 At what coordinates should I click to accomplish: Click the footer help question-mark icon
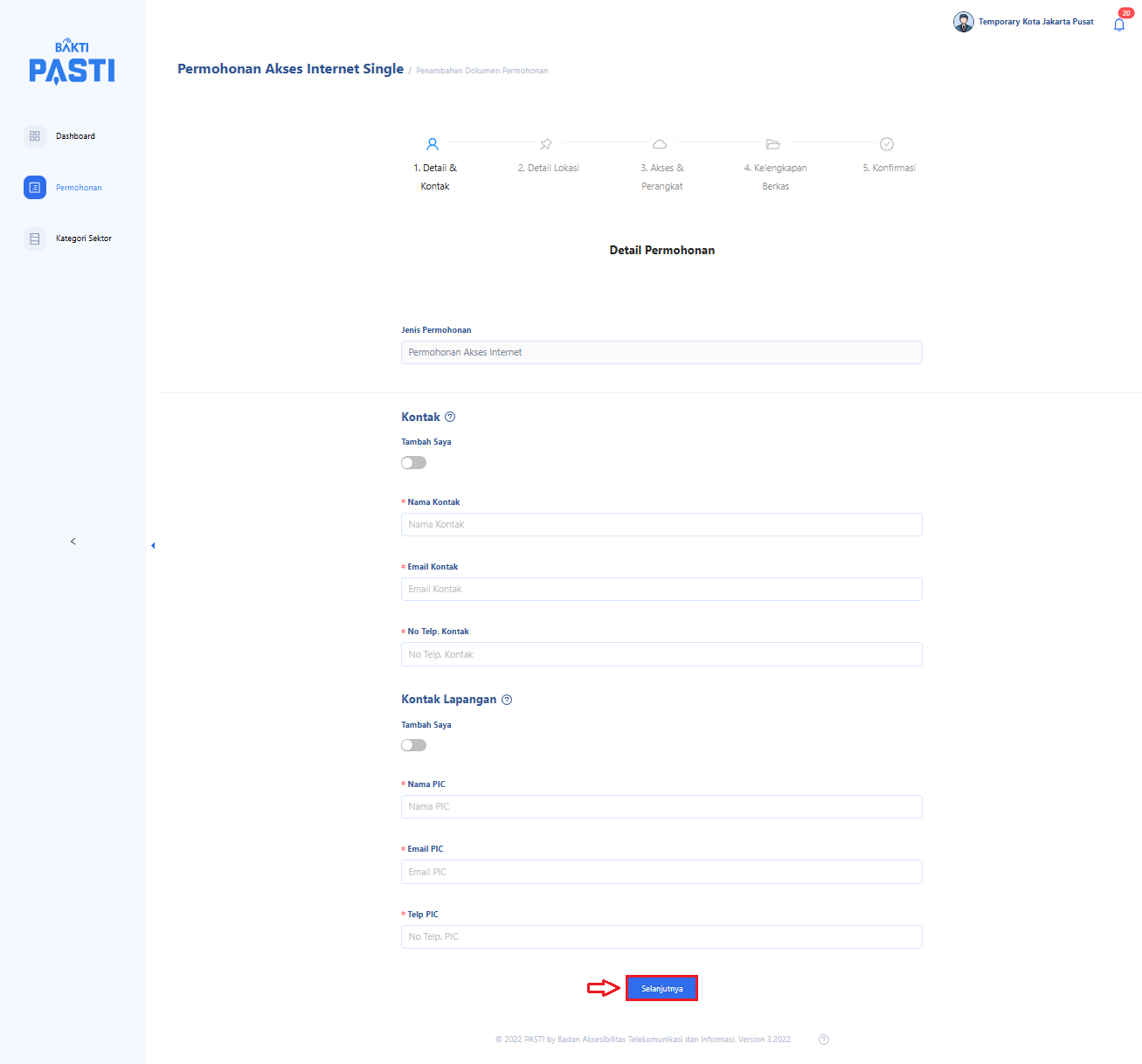pos(823,1040)
